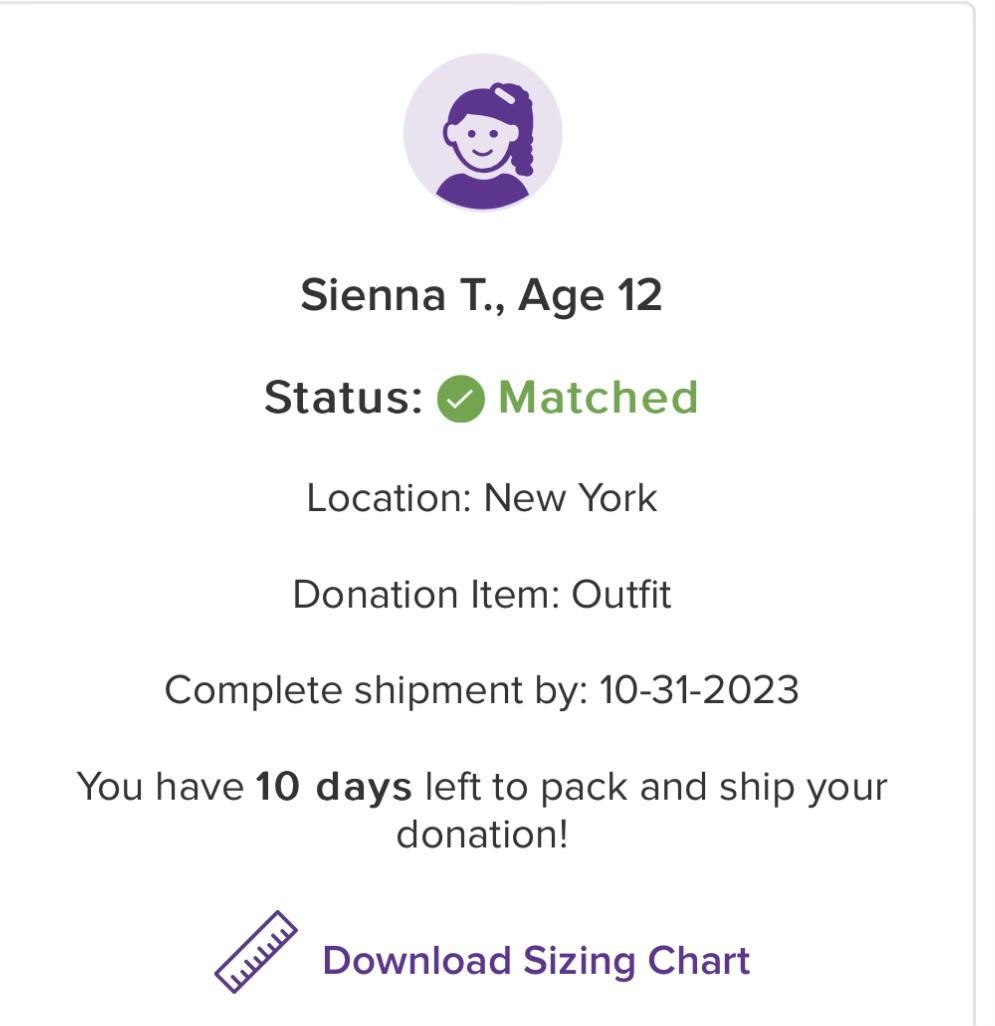Click the Status: label
Viewport: 995px width, 1026px height.
(343, 398)
